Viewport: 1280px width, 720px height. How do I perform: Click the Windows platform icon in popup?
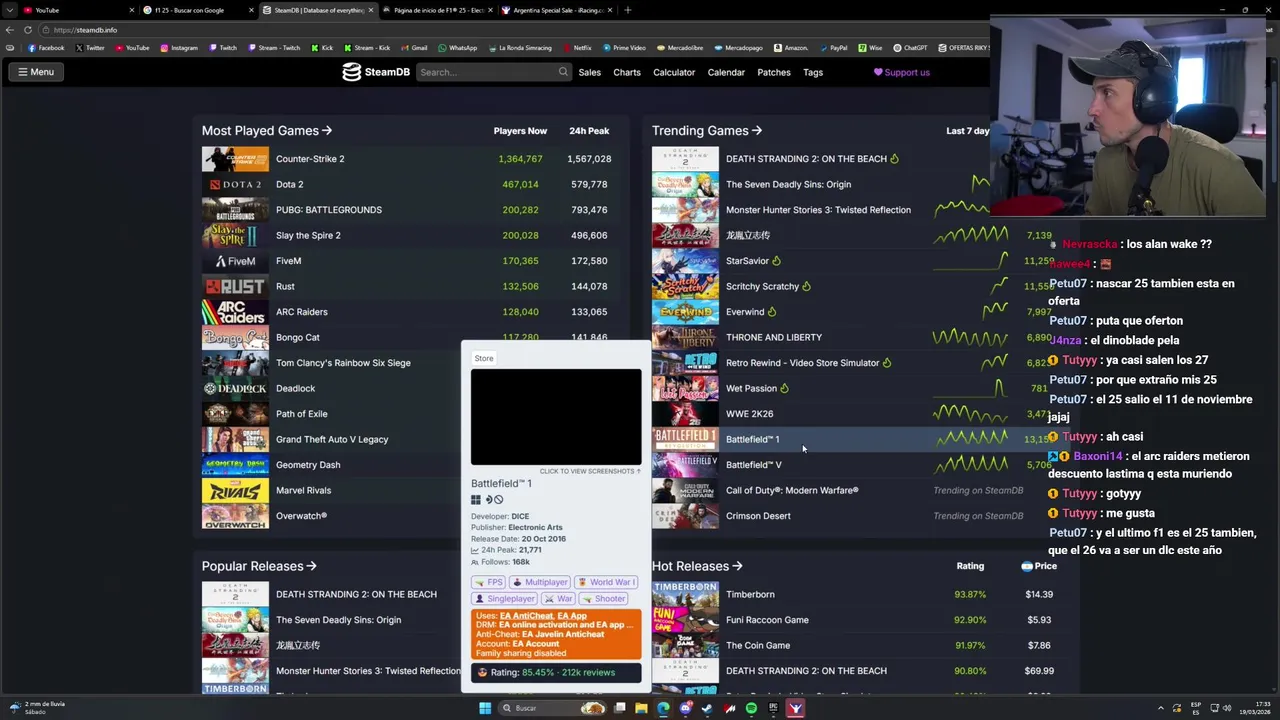point(476,500)
